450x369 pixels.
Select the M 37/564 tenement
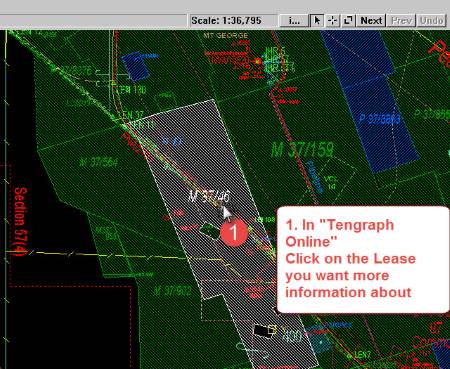(98, 162)
